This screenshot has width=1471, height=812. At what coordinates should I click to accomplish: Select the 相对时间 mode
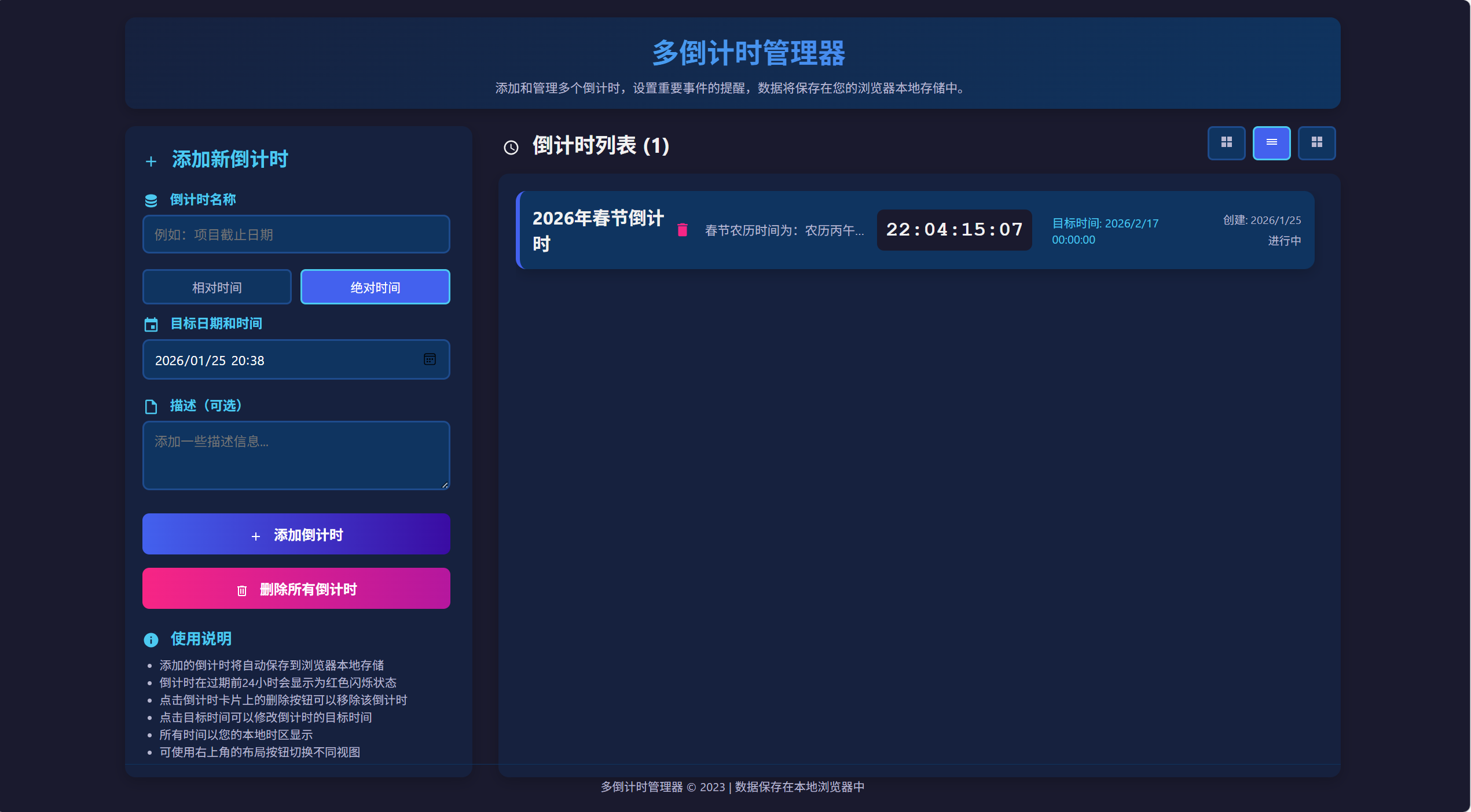coord(217,287)
